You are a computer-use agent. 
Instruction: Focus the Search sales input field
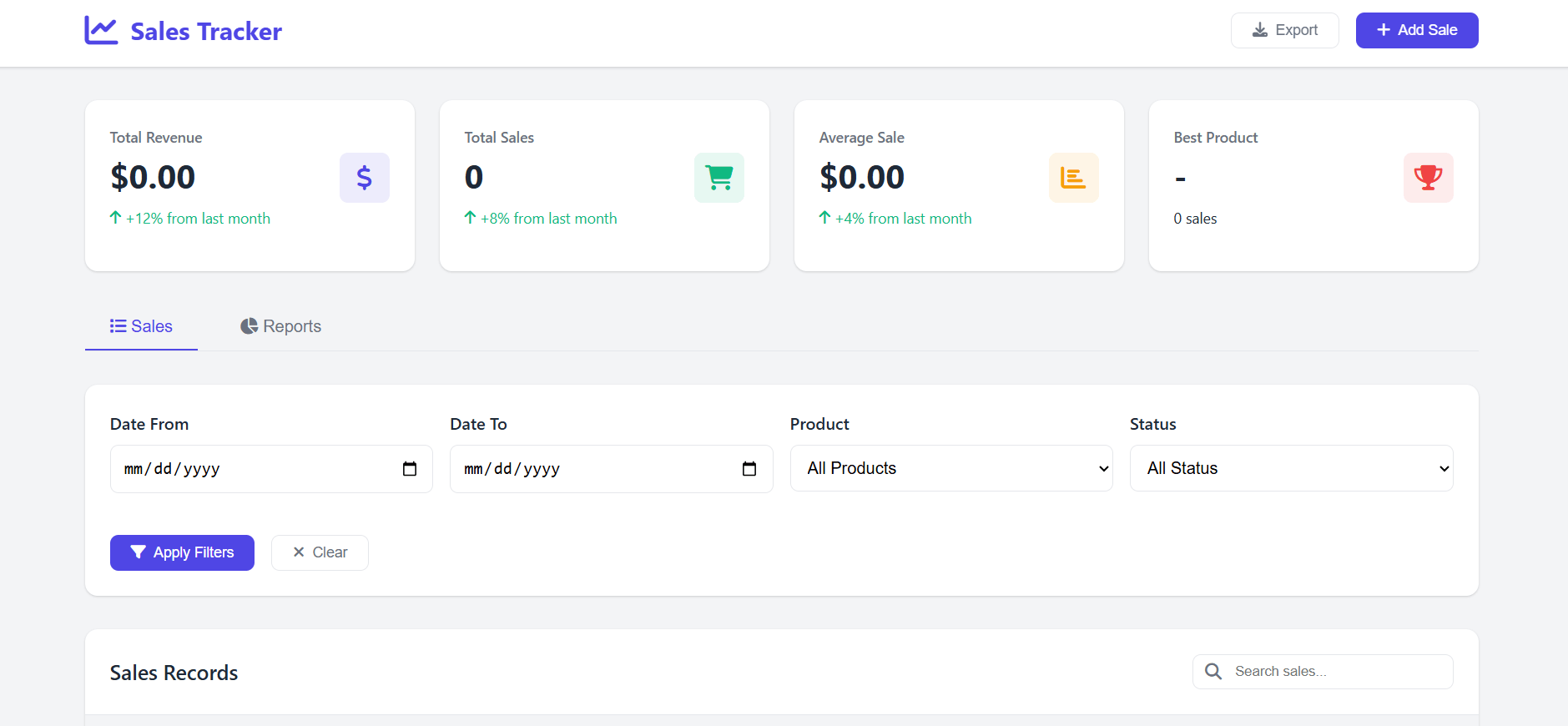tap(1335, 672)
